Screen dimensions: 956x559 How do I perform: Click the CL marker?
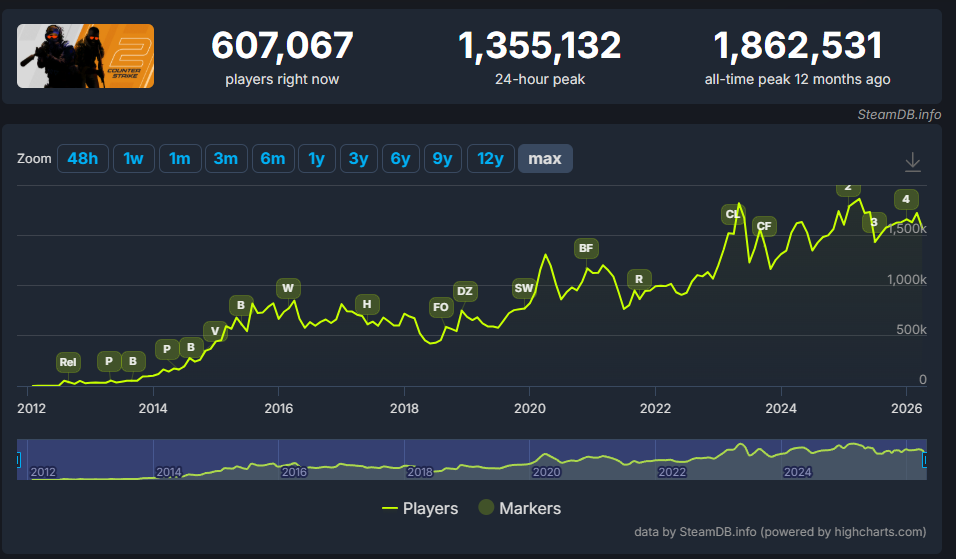(732, 214)
